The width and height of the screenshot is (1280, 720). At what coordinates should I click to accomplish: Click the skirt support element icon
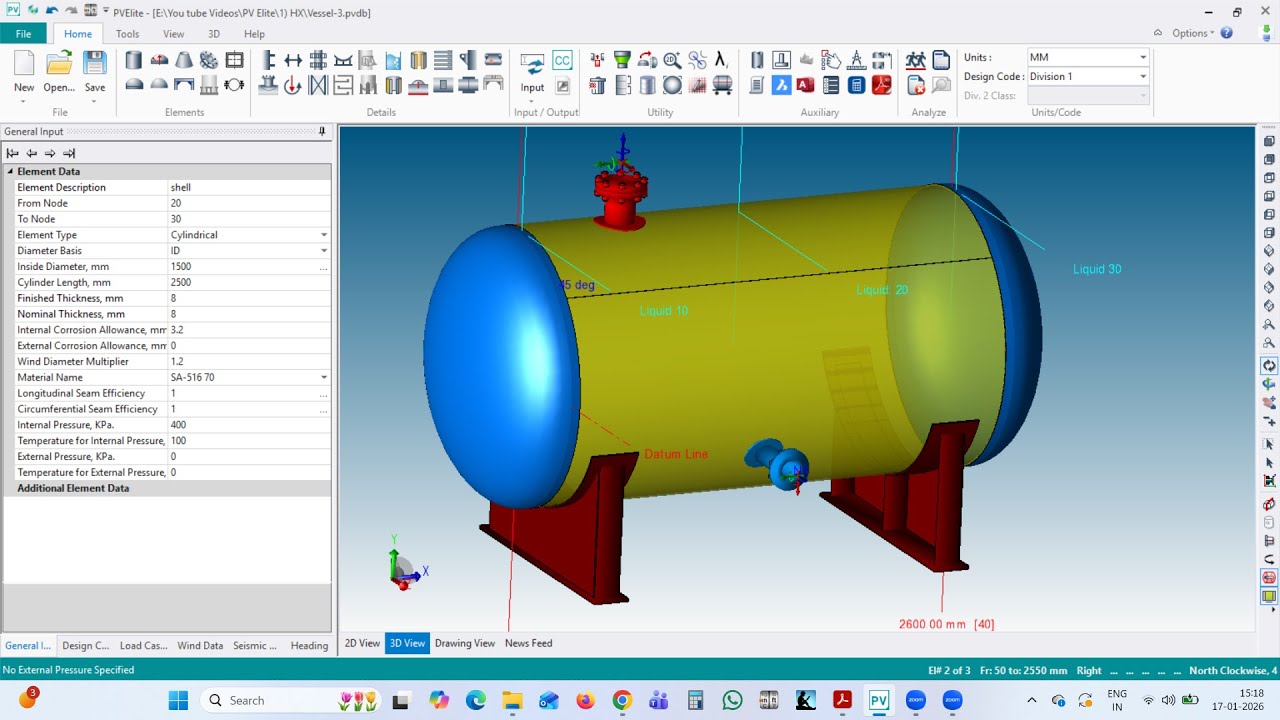(209, 86)
